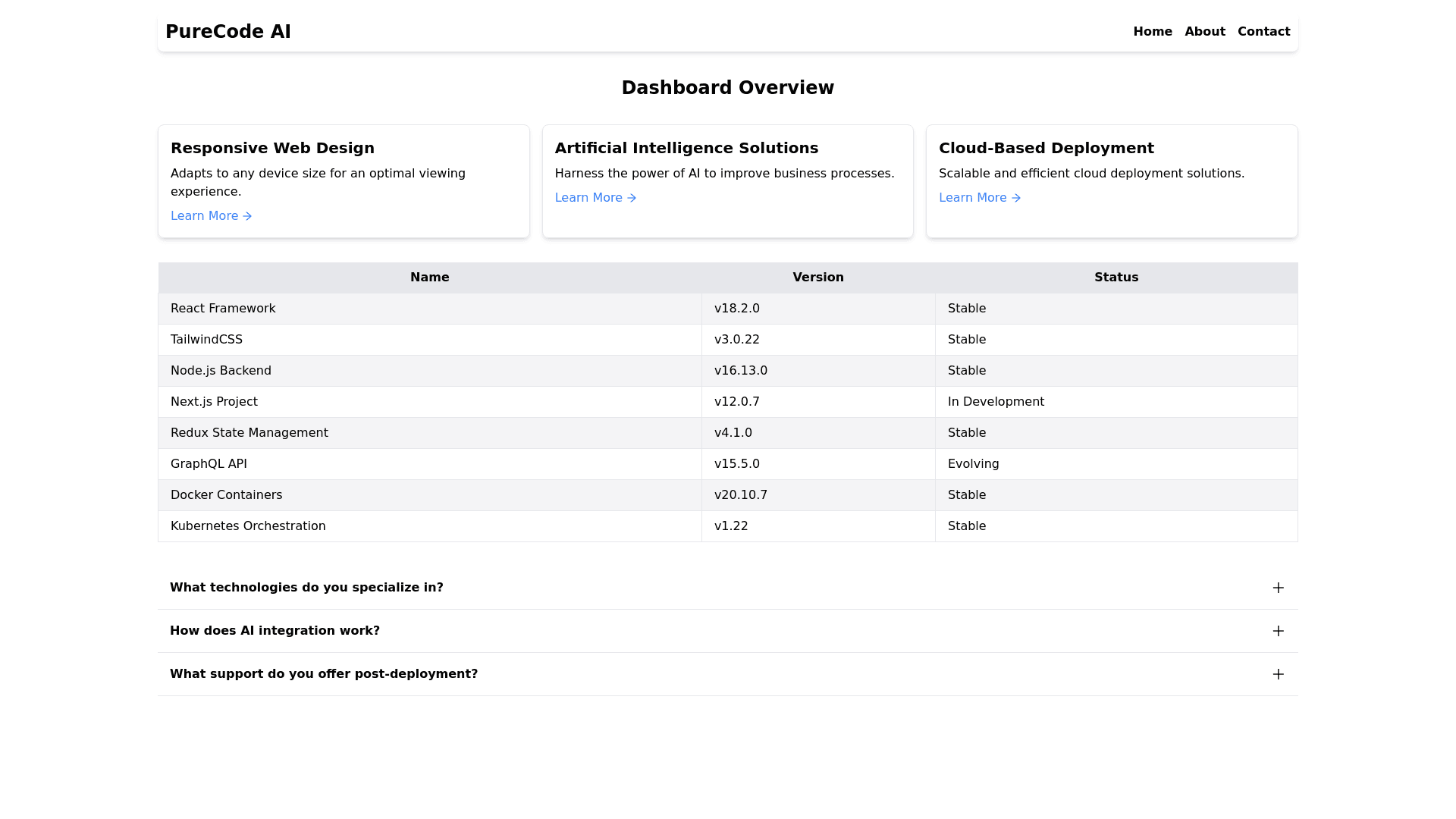Click the PureCode AI logo text

pyautogui.click(x=228, y=32)
